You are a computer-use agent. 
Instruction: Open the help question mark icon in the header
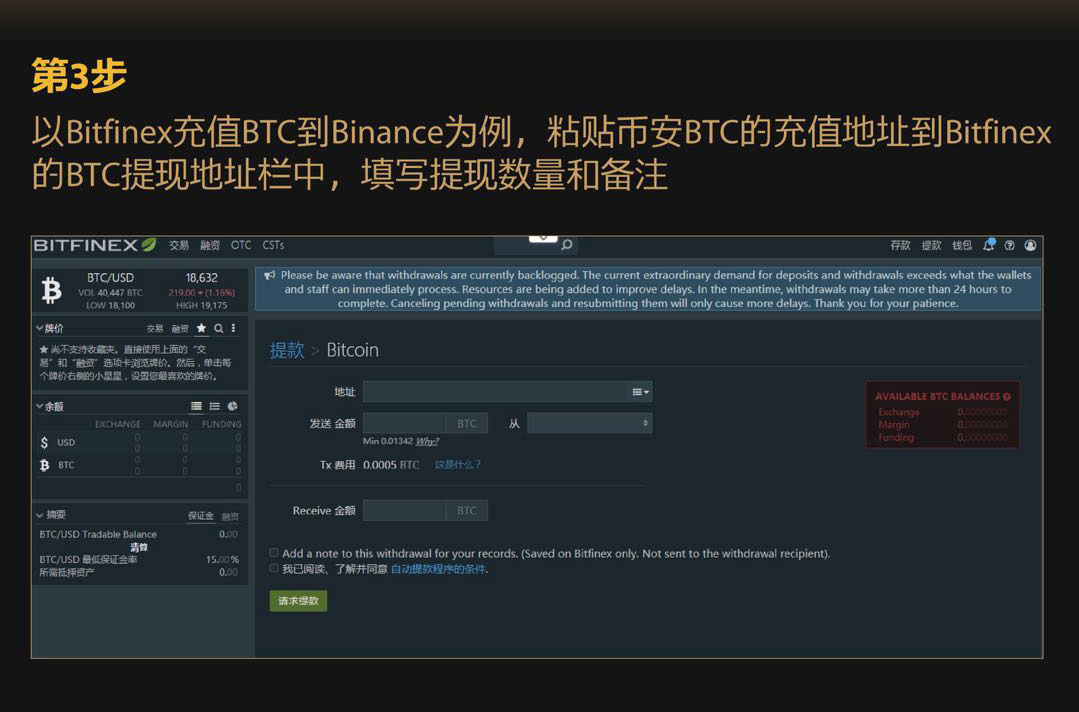(x=1009, y=246)
